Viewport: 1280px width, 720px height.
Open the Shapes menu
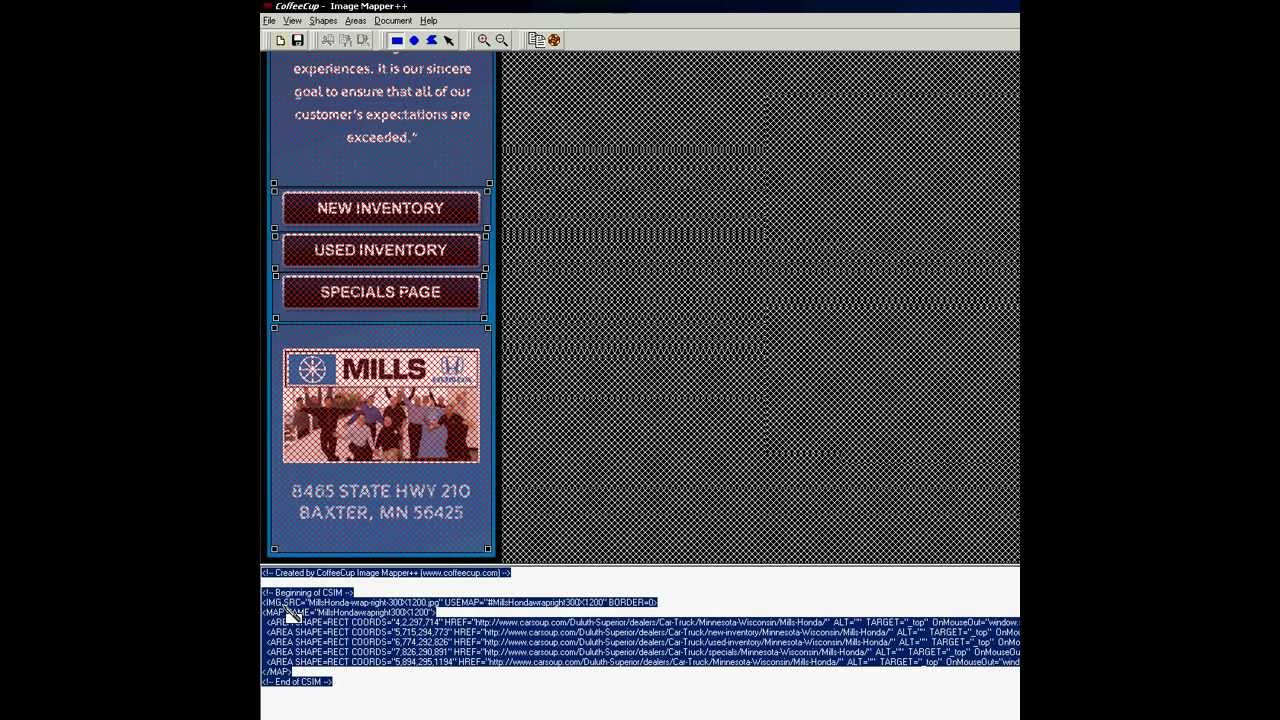click(x=323, y=21)
